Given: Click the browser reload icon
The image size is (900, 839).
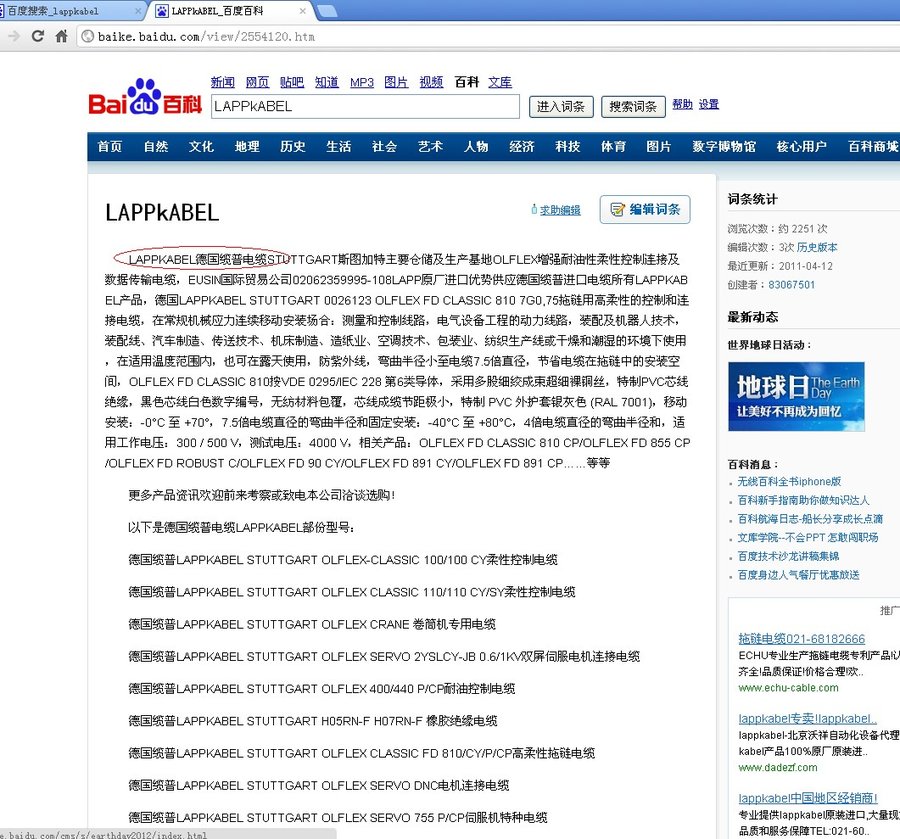Looking at the screenshot, I should (x=38, y=36).
